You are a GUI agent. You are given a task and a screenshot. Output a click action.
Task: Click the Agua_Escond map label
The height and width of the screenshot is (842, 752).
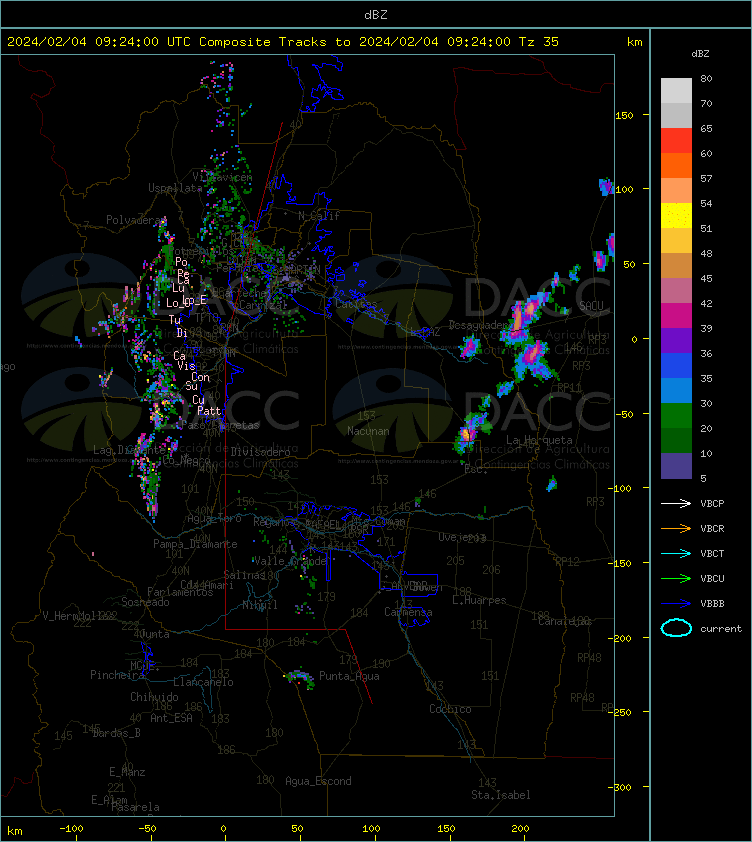[x=318, y=781]
